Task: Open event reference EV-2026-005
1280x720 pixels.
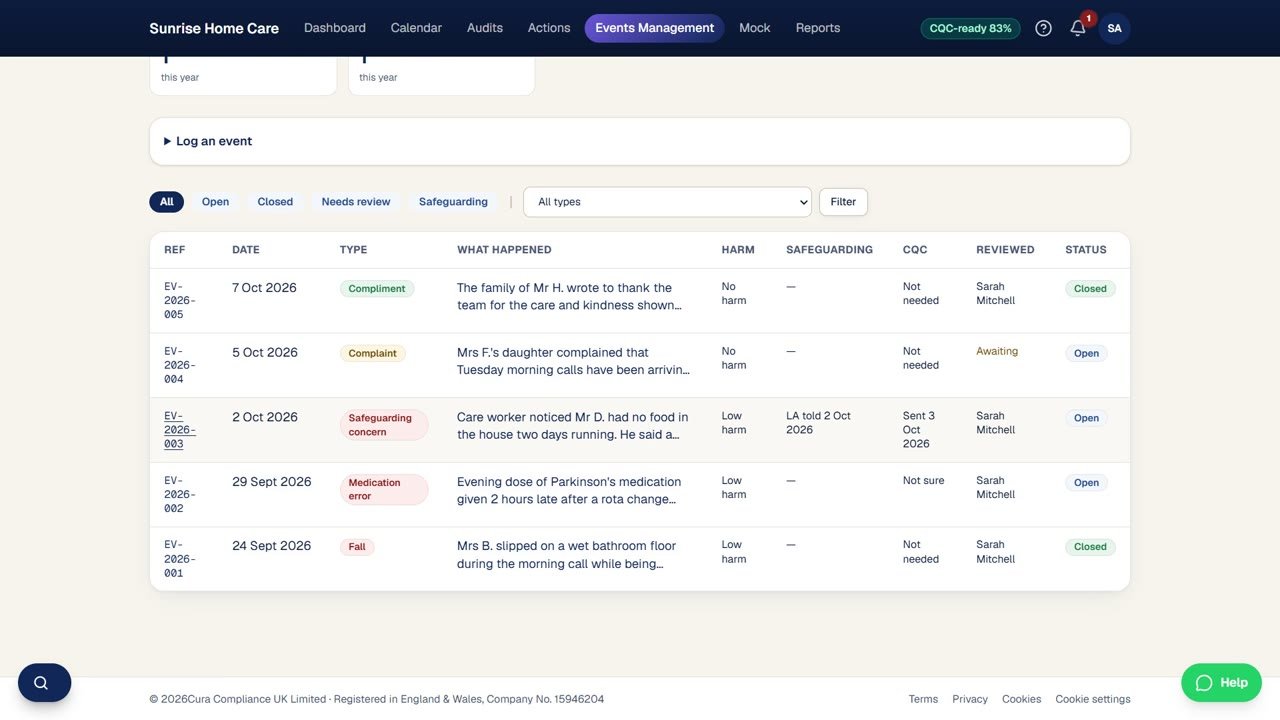Action: [180, 301]
